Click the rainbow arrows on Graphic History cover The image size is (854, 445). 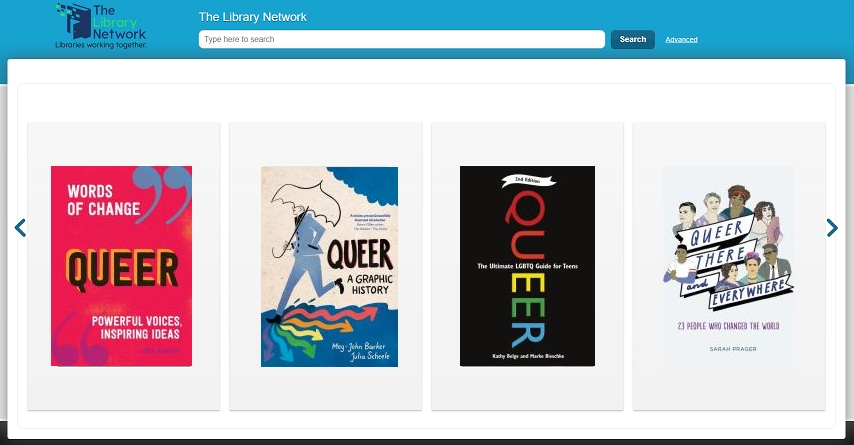[319, 330]
